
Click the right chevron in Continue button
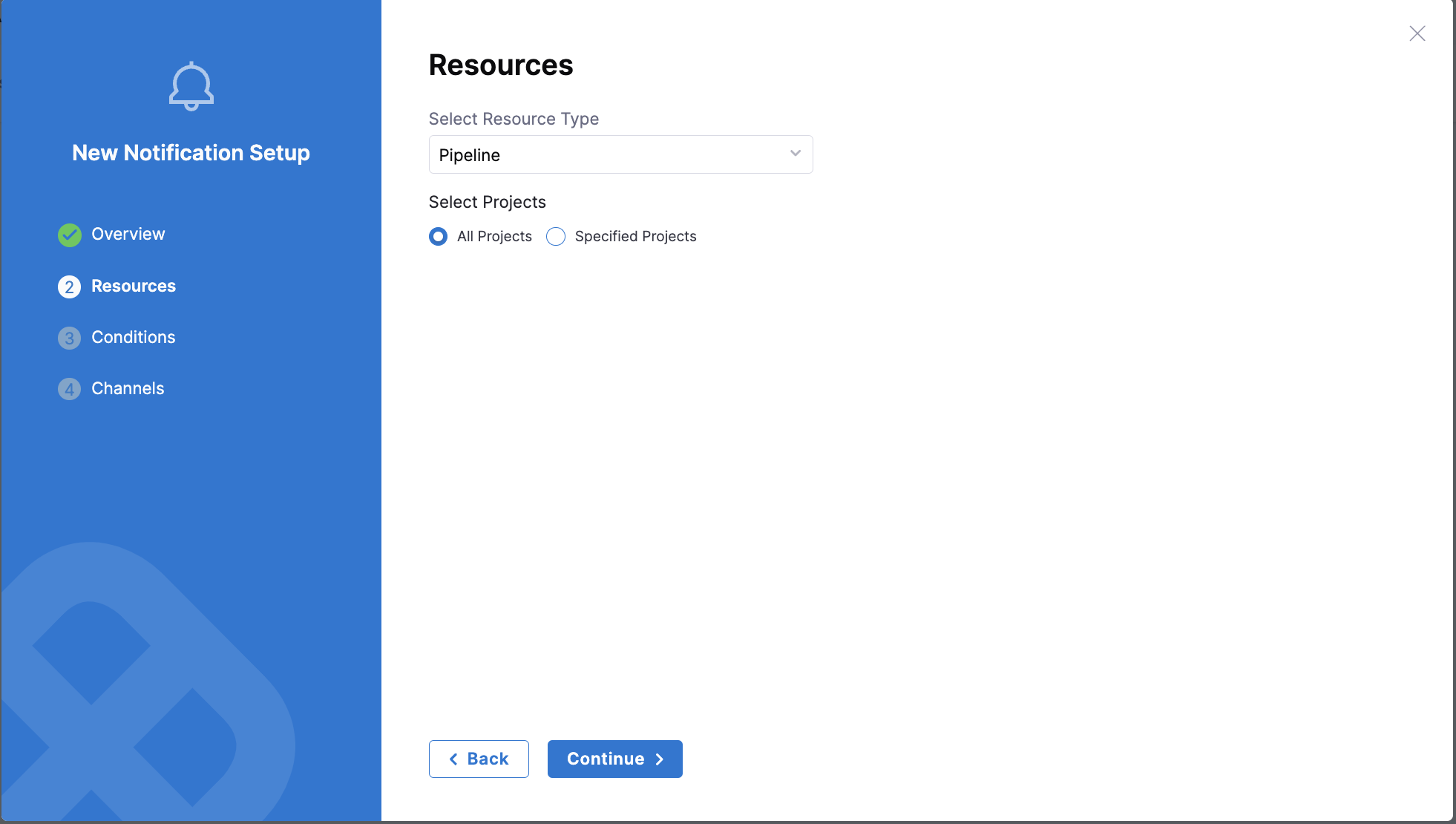659,759
